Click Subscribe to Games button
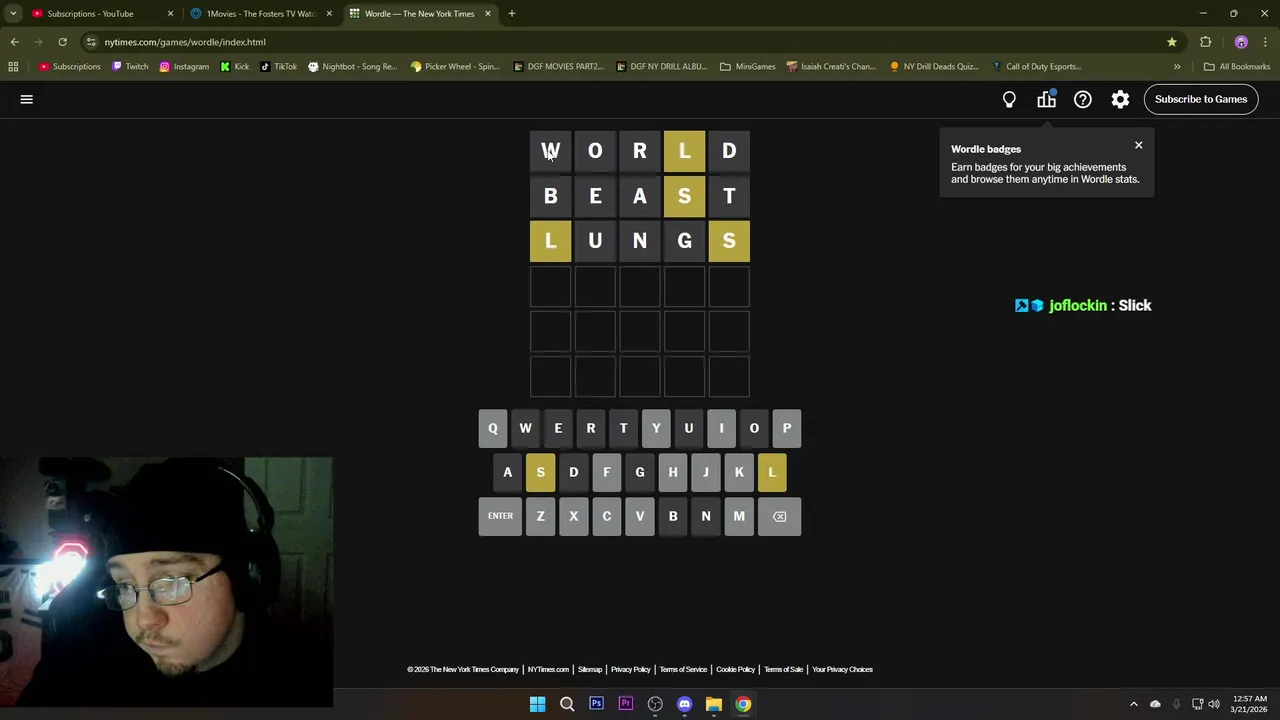1280x720 pixels. point(1201,99)
